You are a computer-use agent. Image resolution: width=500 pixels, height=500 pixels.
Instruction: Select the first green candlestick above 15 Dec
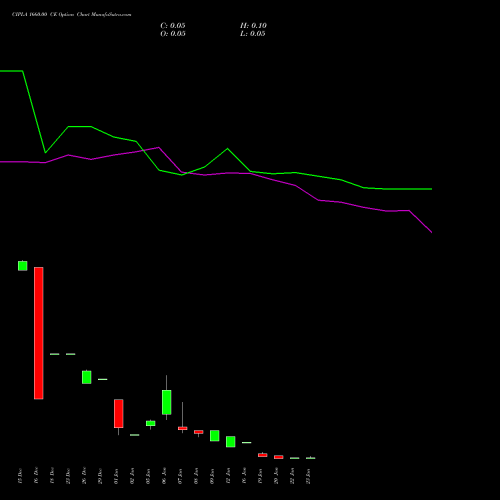tap(23, 266)
